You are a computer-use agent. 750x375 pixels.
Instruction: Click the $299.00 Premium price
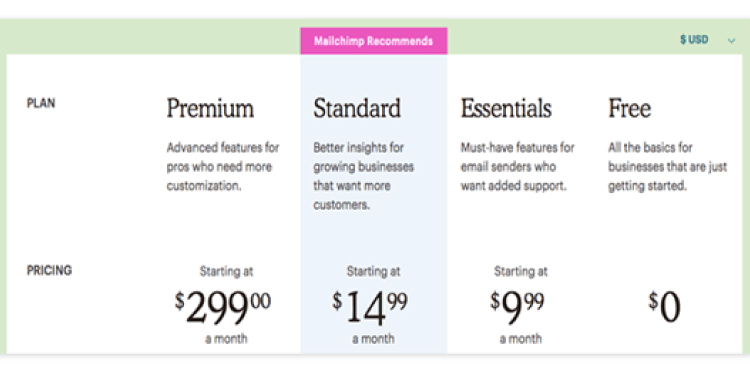[x=223, y=307]
